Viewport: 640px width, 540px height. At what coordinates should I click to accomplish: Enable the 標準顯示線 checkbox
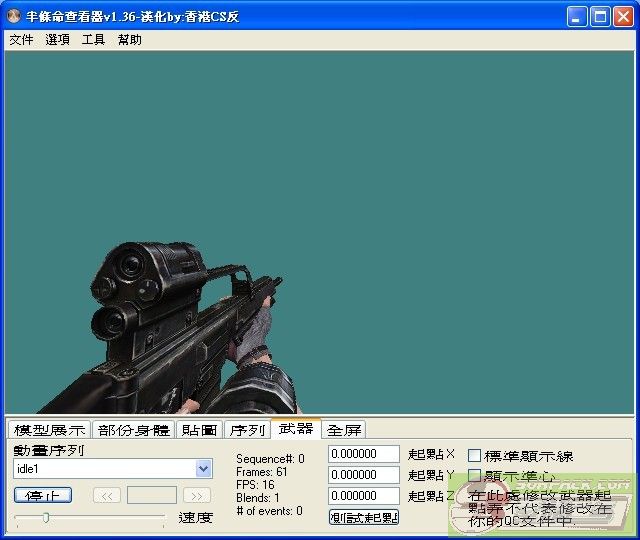[x=475, y=456]
